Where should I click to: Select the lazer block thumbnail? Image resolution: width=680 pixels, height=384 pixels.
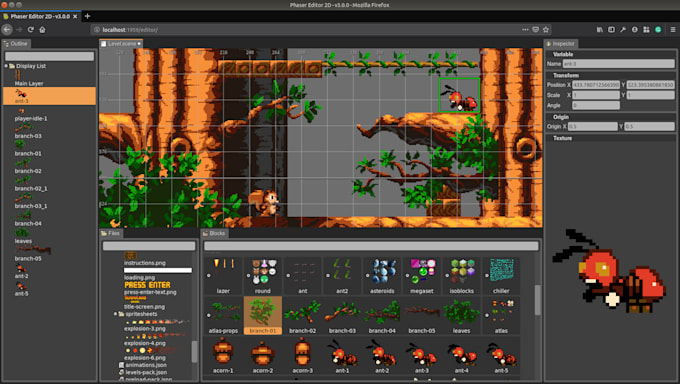(223, 276)
